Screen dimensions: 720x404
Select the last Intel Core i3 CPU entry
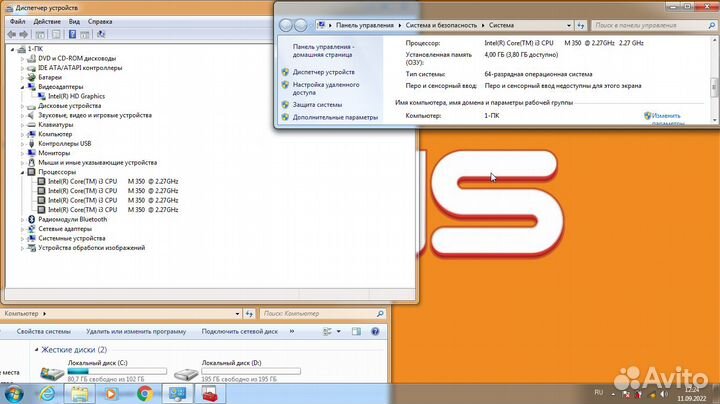click(x=113, y=210)
